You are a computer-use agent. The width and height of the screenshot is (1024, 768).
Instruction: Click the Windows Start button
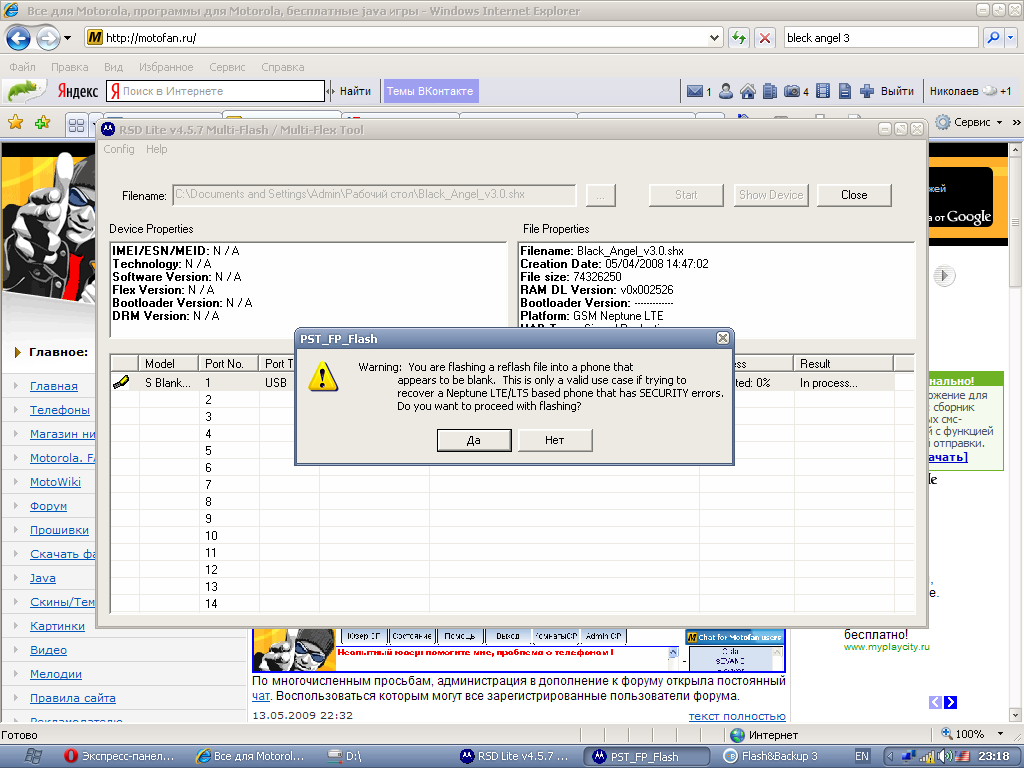tap(31, 756)
